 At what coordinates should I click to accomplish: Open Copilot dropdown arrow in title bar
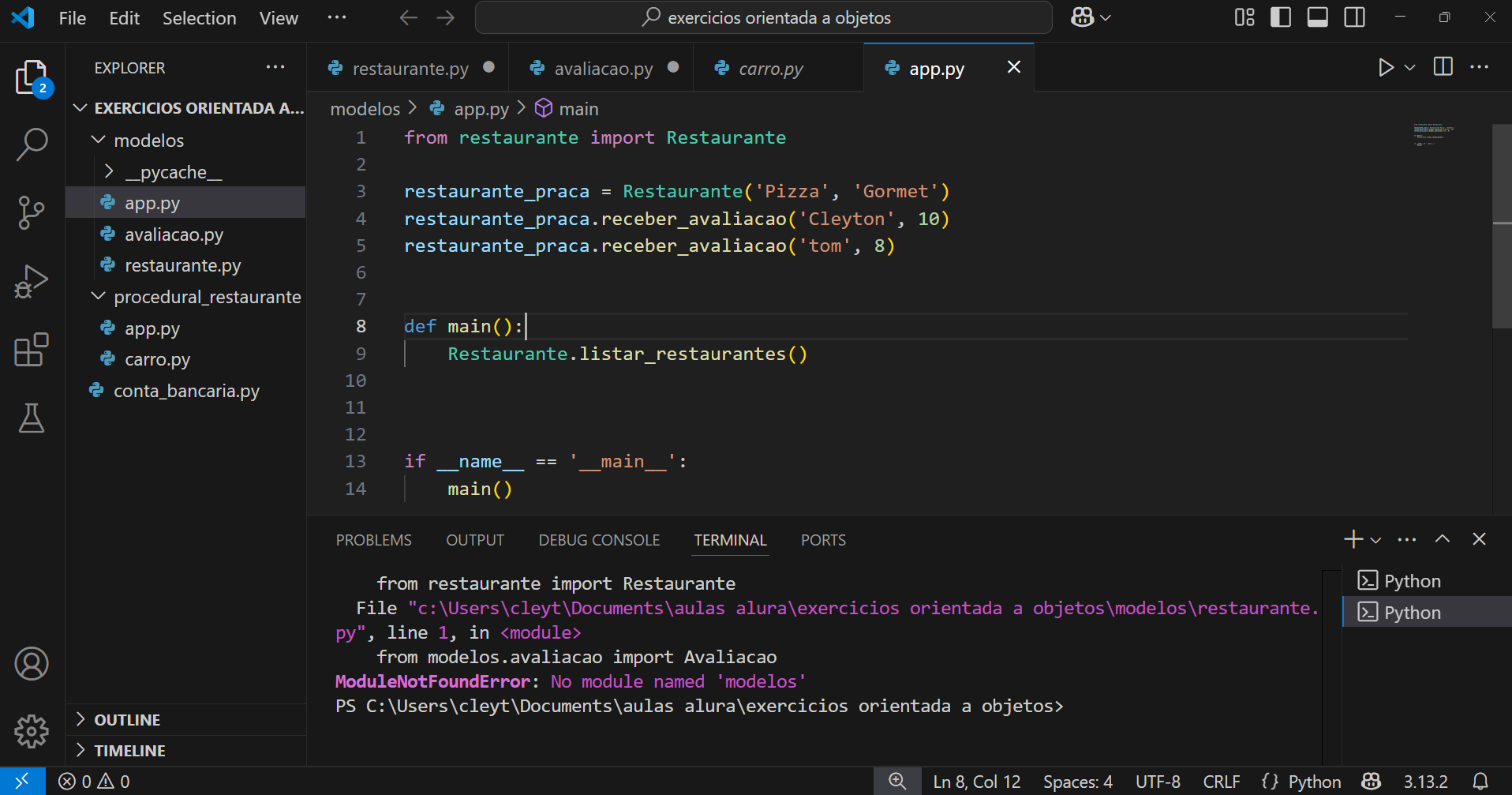(x=1106, y=17)
